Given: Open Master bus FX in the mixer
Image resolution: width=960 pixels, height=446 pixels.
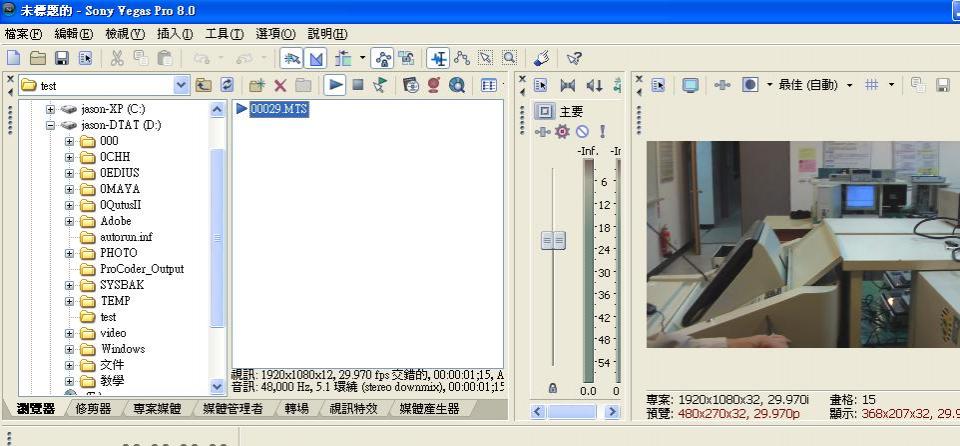Looking at the screenshot, I should click(x=542, y=132).
